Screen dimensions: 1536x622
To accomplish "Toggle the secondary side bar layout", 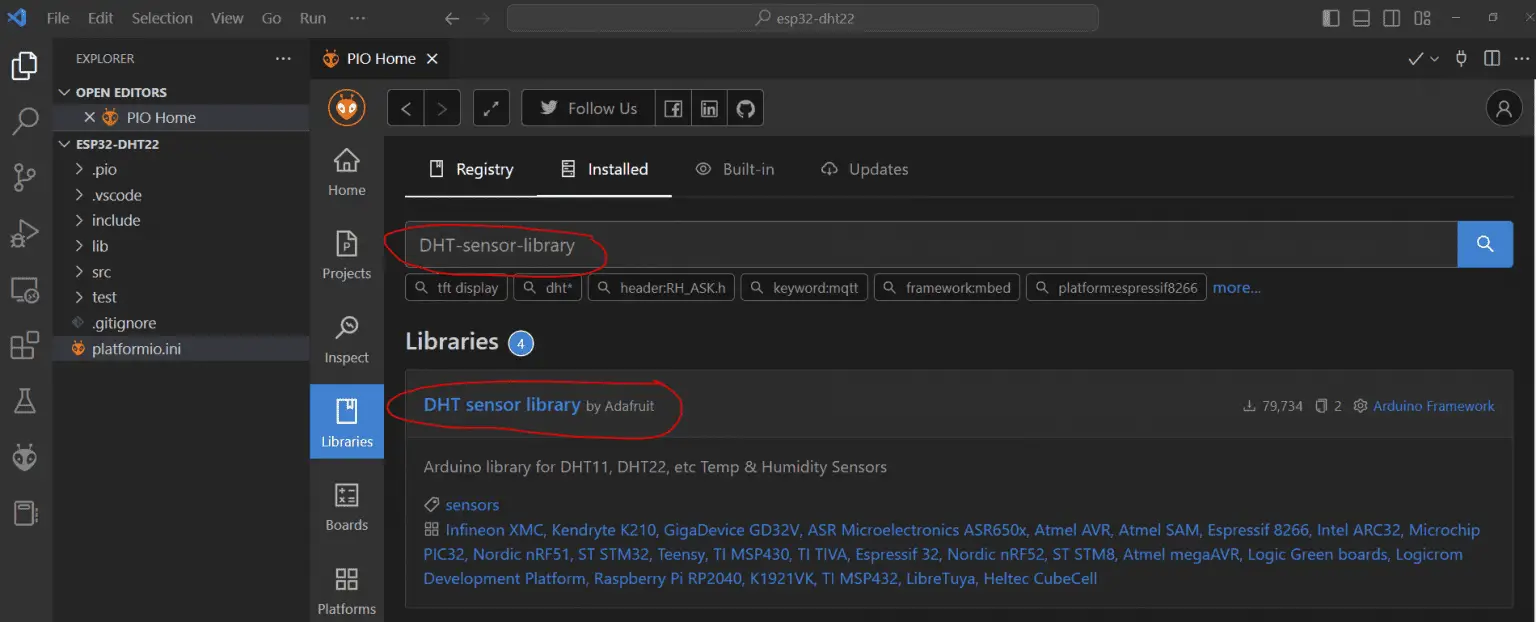I will click(x=1391, y=18).
